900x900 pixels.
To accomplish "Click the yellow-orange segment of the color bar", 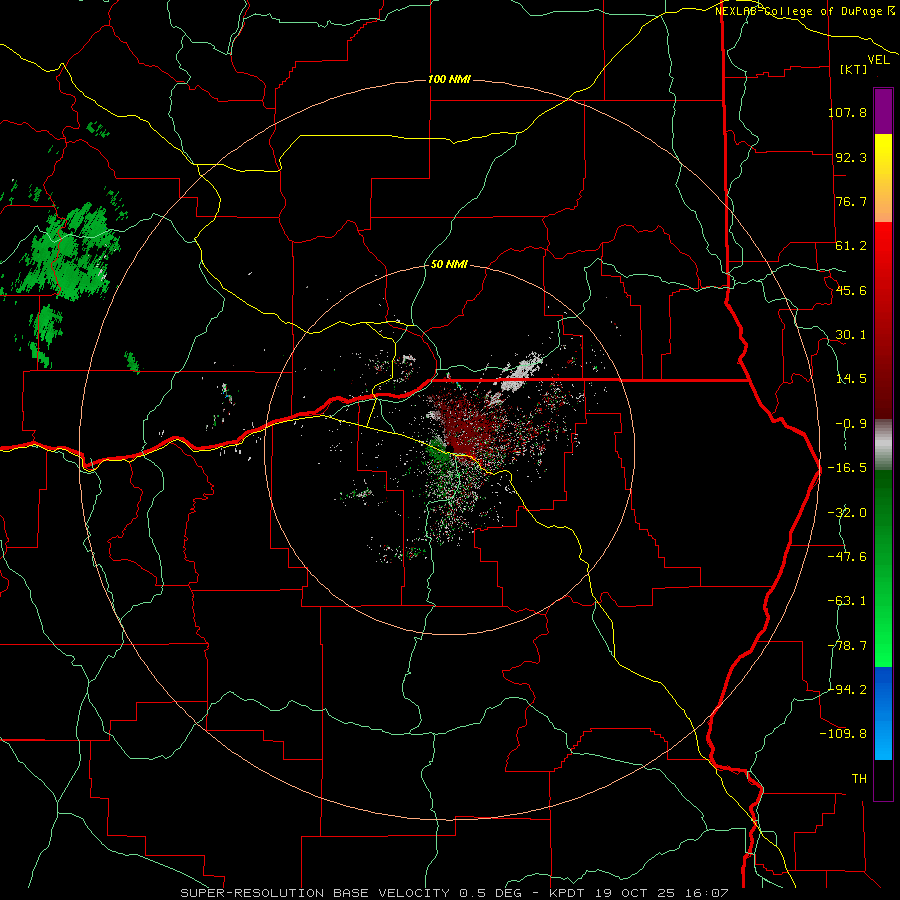I will point(883,178).
